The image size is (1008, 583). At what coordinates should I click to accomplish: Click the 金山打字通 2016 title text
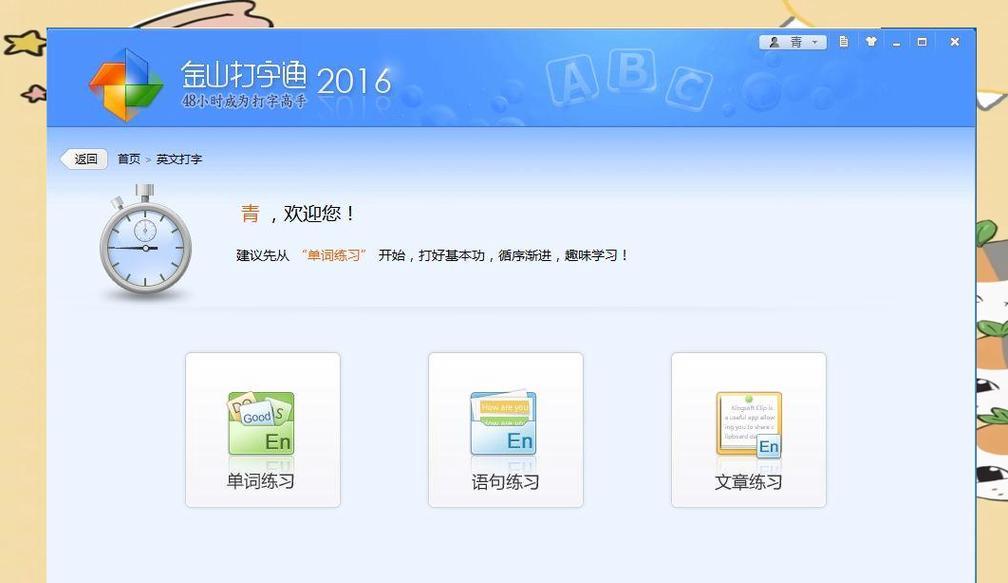click(285, 77)
